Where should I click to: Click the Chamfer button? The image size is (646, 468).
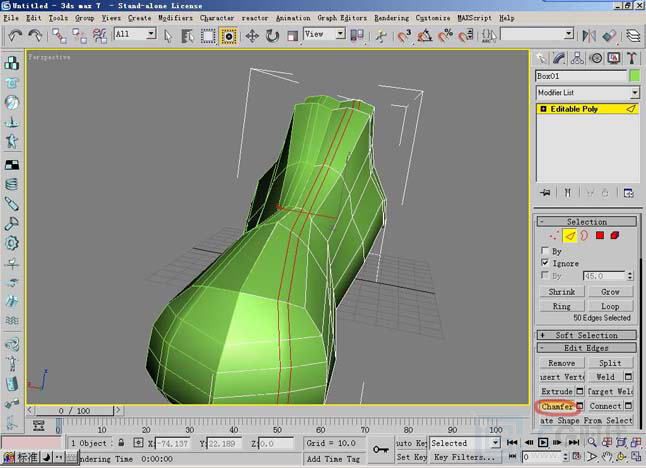tap(557, 406)
